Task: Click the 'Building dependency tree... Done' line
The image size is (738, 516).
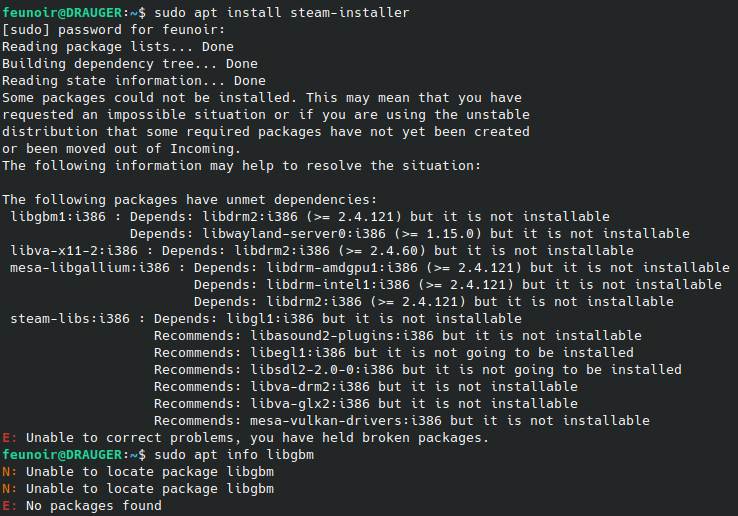Action: (130, 64)
